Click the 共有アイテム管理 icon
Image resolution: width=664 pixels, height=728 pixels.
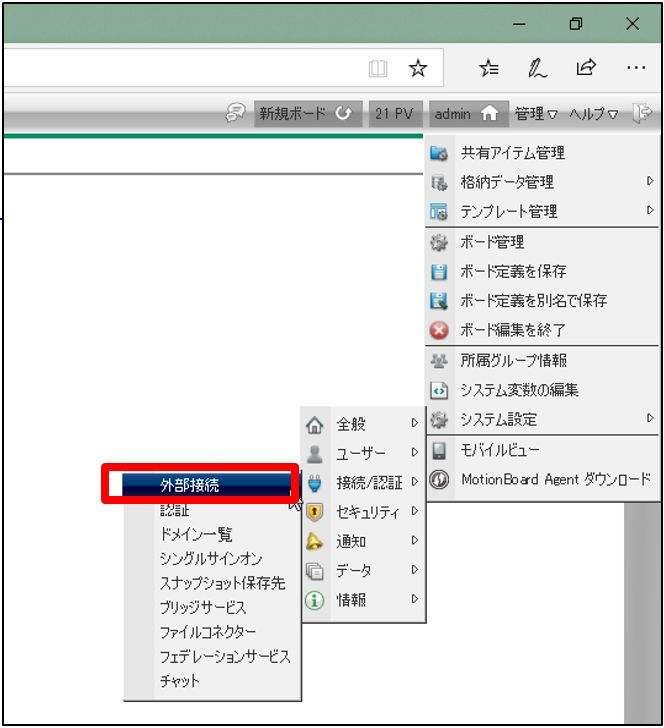click(439, 153)
